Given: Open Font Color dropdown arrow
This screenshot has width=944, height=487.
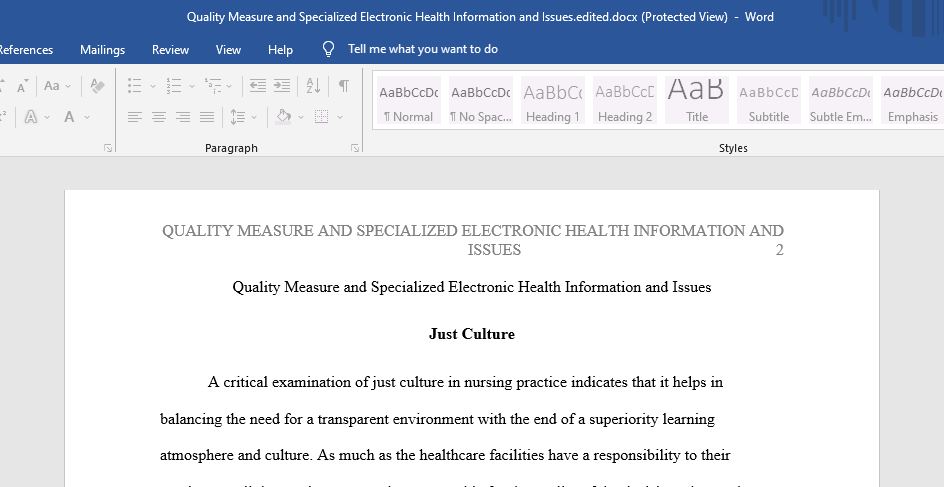Looking at the screenshot, I should click(88, 117).
